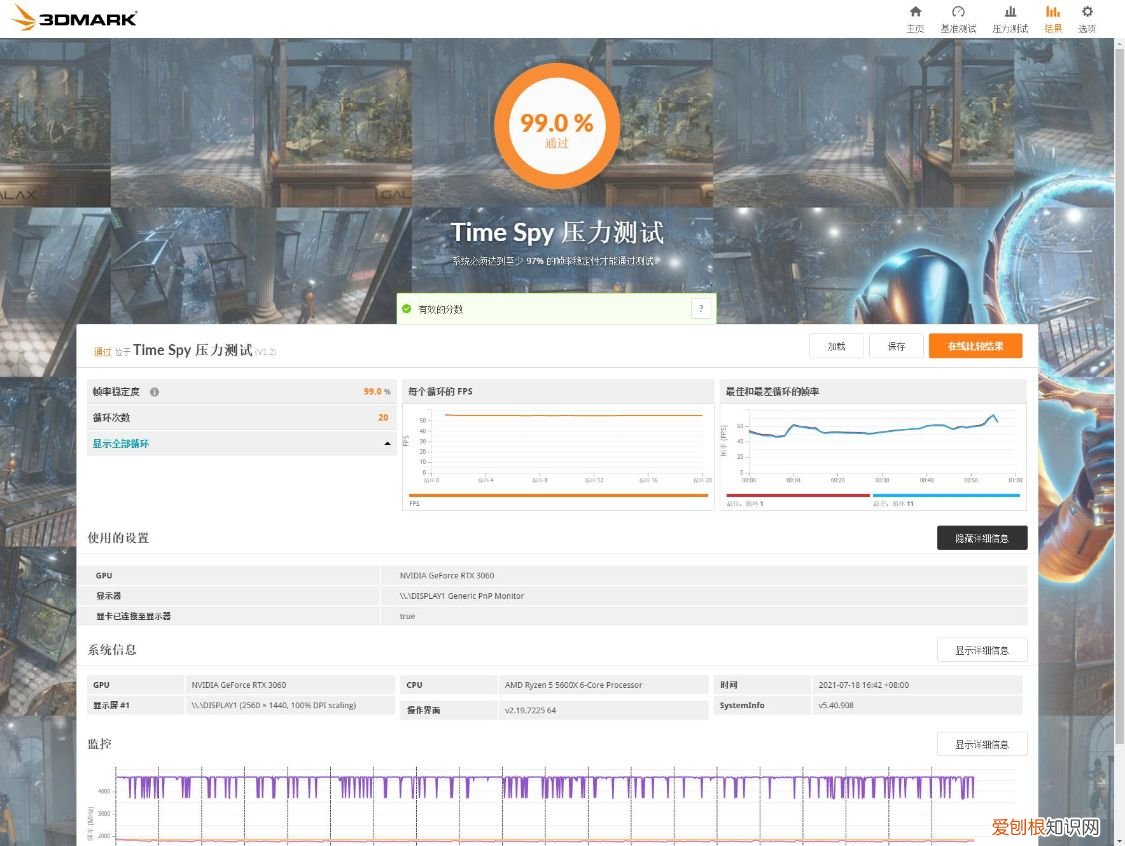Click the orange FPS legend bar
The width and height of the screenshot is (1125, 846).
click(558, 495)
